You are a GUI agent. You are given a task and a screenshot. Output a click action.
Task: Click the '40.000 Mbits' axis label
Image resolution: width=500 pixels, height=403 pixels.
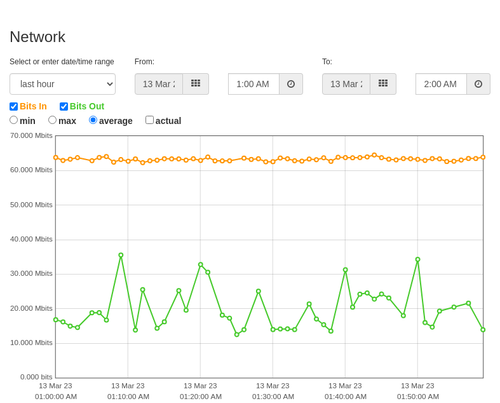click(x=31, y=239)
